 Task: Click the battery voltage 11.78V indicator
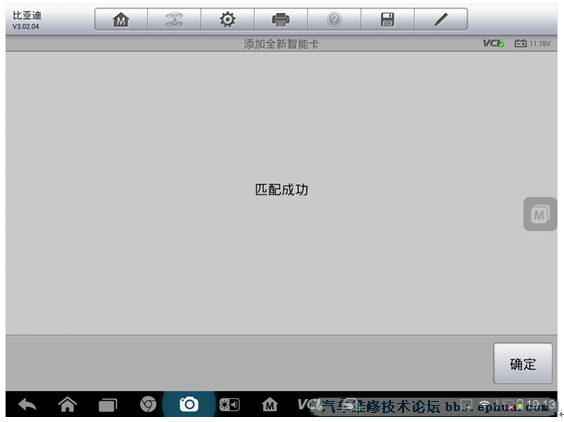pos(532,44)
